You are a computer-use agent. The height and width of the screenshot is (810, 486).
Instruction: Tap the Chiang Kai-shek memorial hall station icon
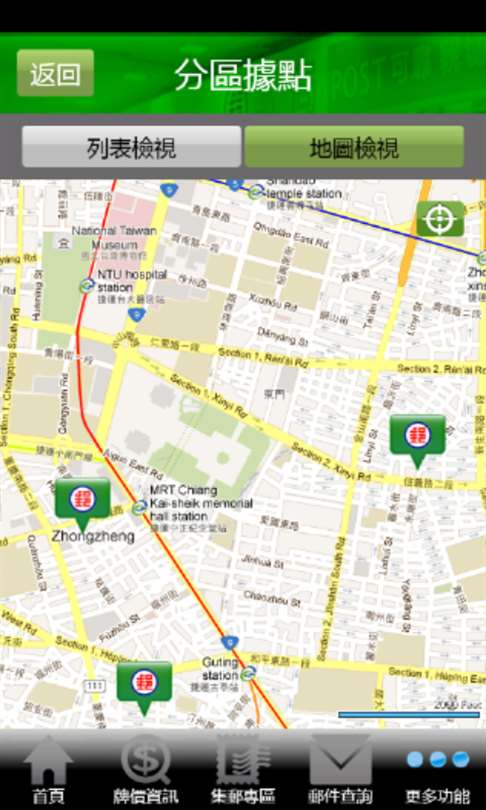tap(139, 508)
